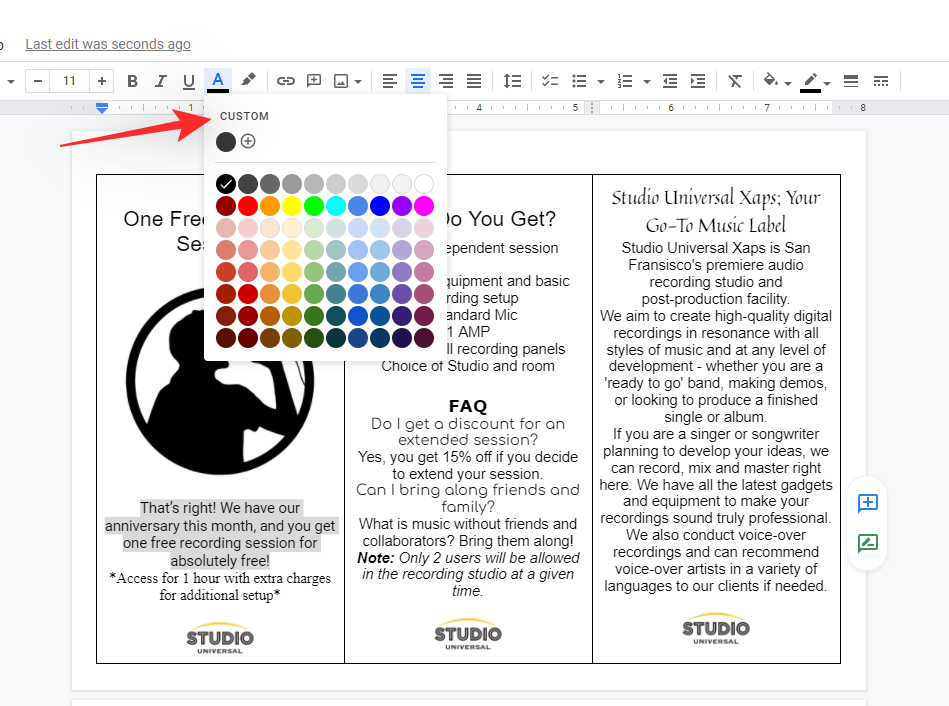Screen dimensions: 949x706
Task: Add a custom color with plus button
Action: click(x=248, y=141)
